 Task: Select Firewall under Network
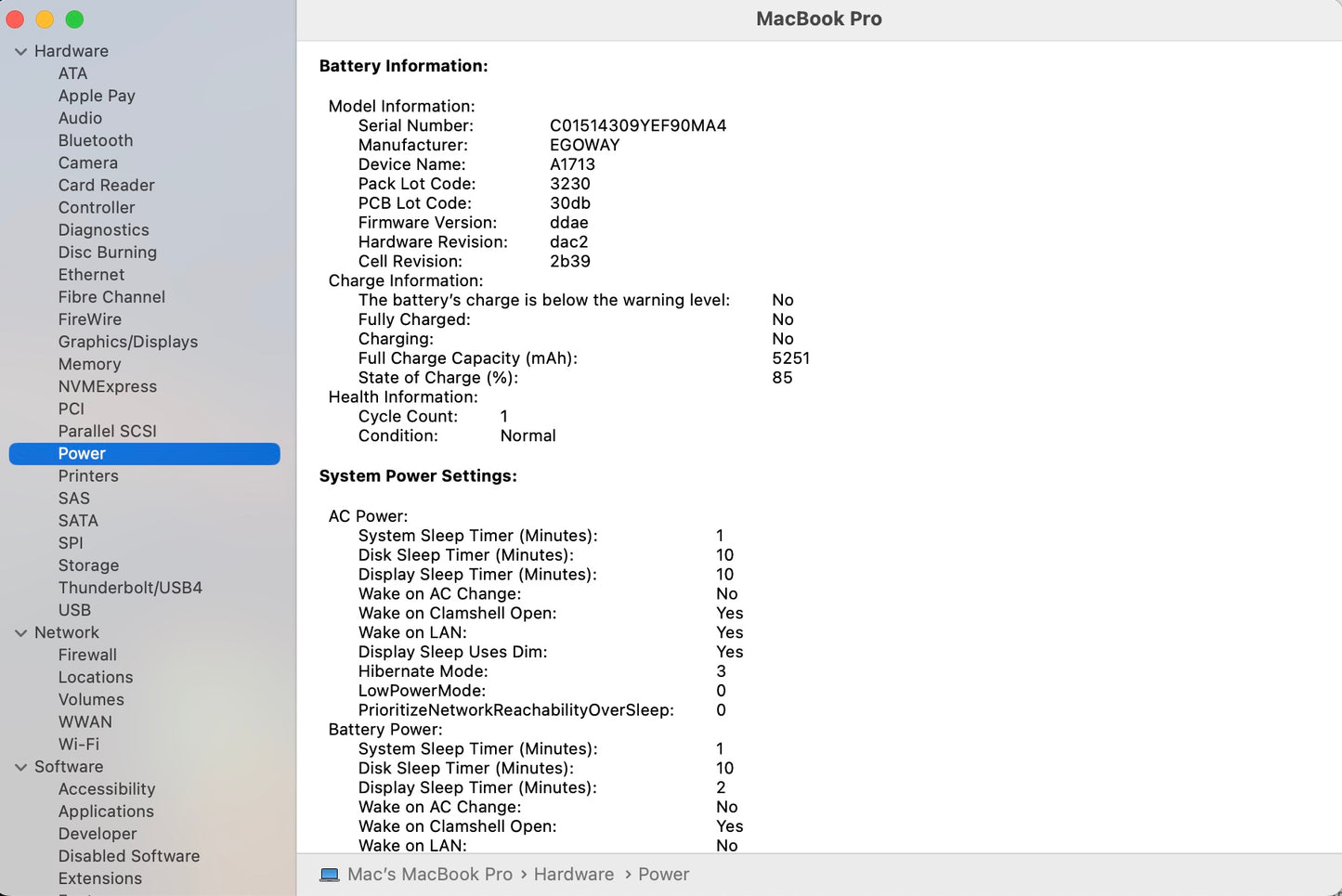tap(87, 655)
